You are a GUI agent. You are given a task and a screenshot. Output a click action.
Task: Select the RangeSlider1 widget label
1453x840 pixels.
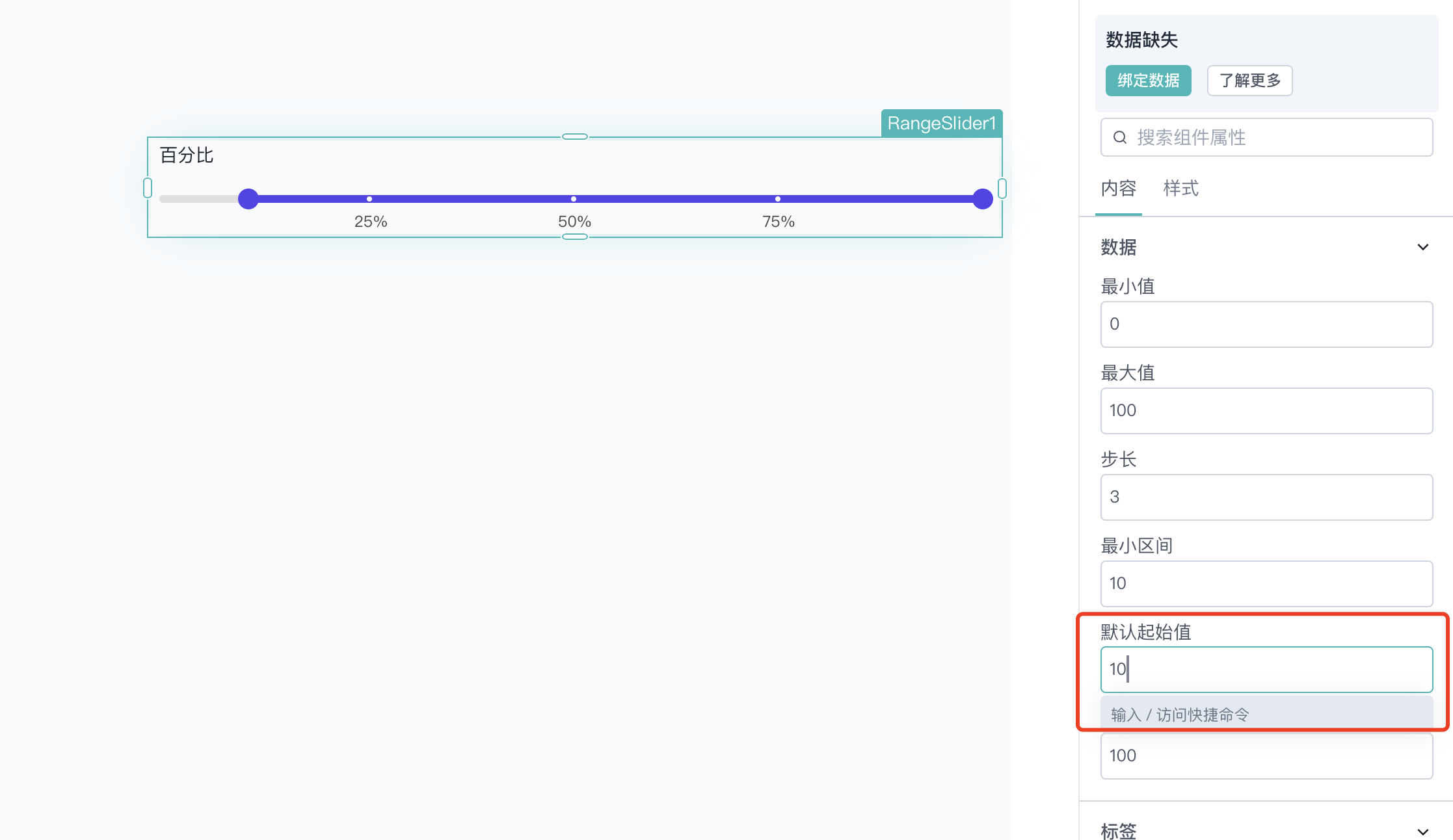click(x=941, y=123)
